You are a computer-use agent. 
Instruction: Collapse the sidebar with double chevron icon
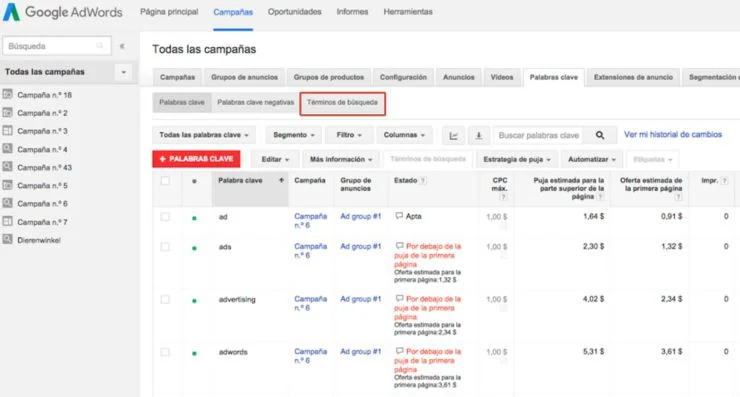[122, 46]
